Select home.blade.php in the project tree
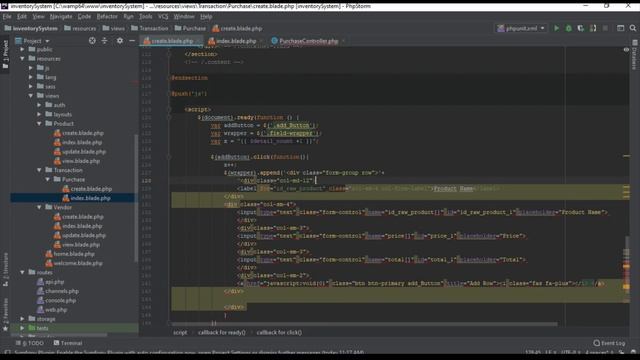Screen dimensions: 640x360 coord(70,254)
